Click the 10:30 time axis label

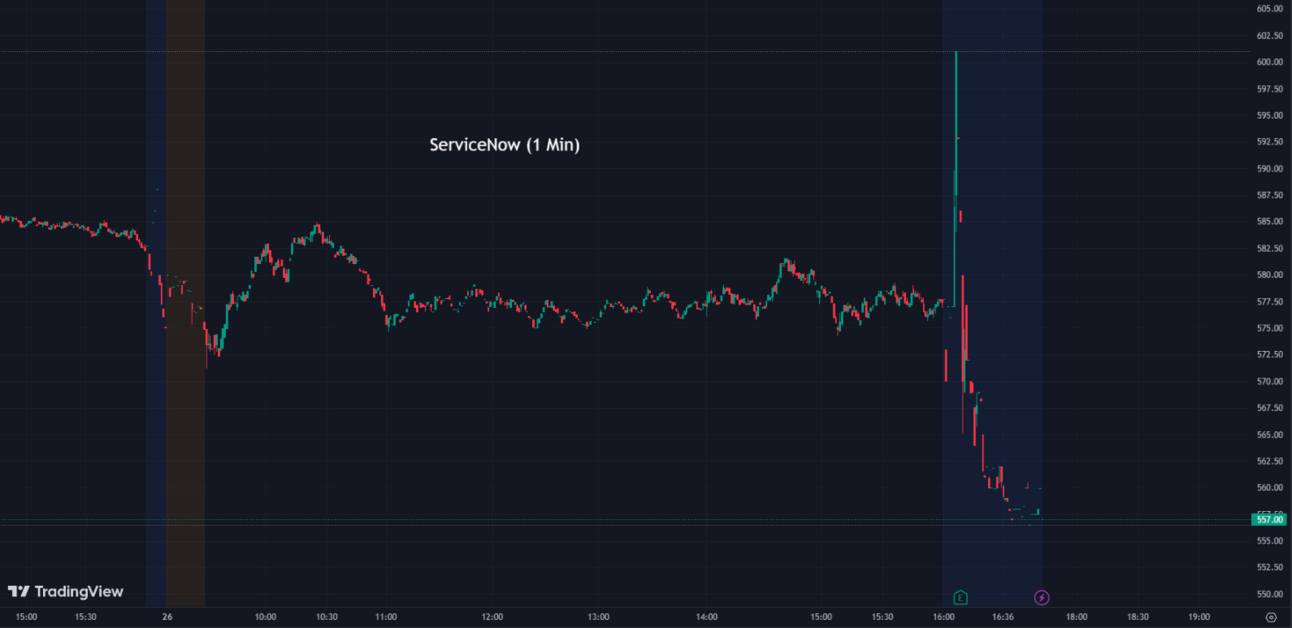pyautogui.click(x=326, y=617)
